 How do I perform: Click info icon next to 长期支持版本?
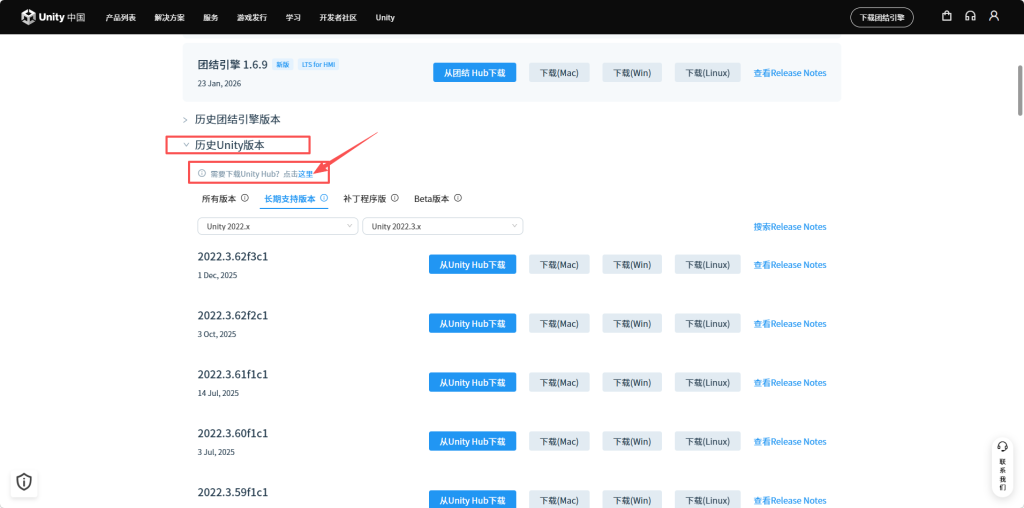324,198
